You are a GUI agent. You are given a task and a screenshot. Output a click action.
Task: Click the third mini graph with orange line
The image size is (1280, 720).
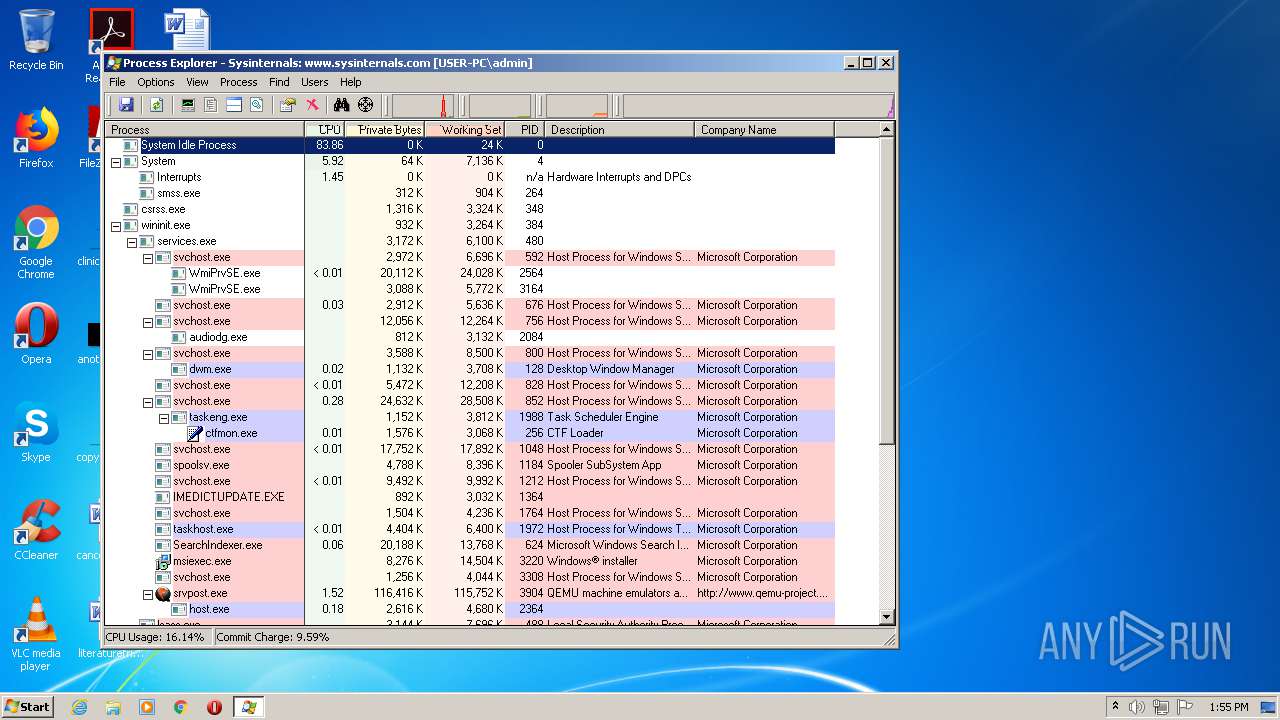pos(577,106)
